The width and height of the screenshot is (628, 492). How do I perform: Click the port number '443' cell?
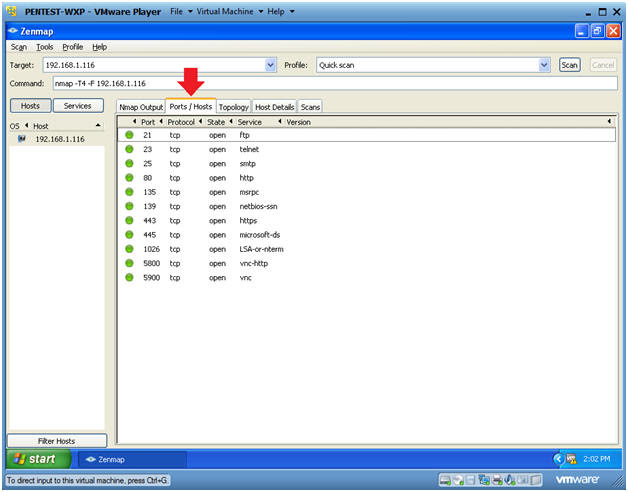149,220
